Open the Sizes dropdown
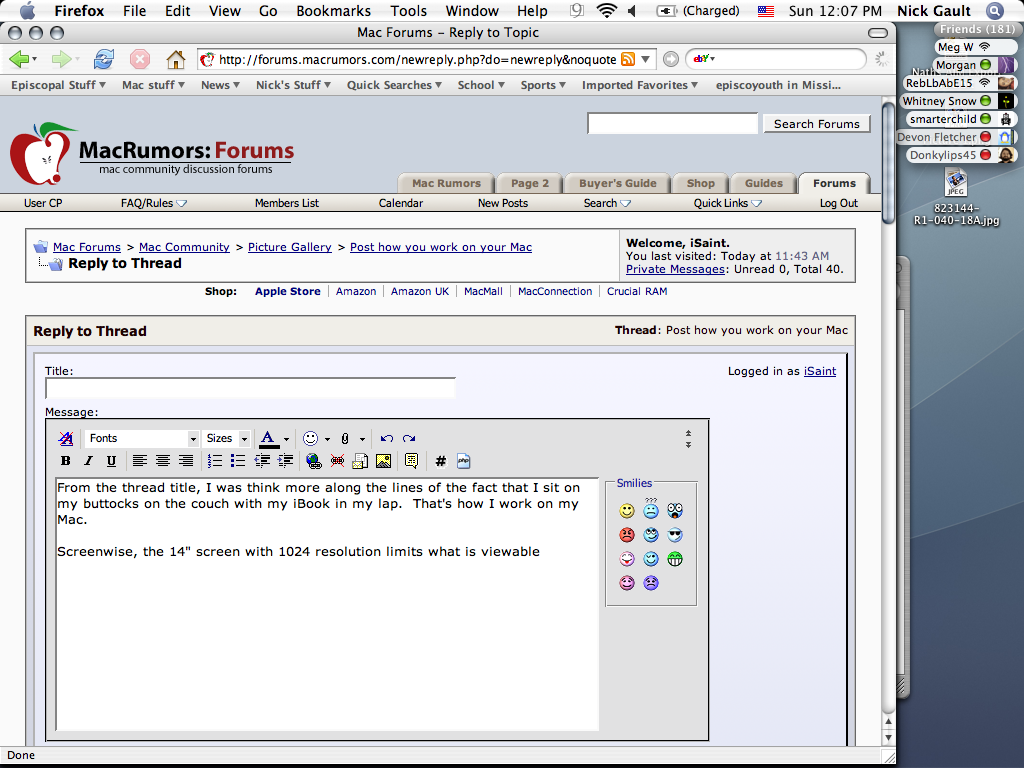The image size is (1024, 768). tap(226, 438)
